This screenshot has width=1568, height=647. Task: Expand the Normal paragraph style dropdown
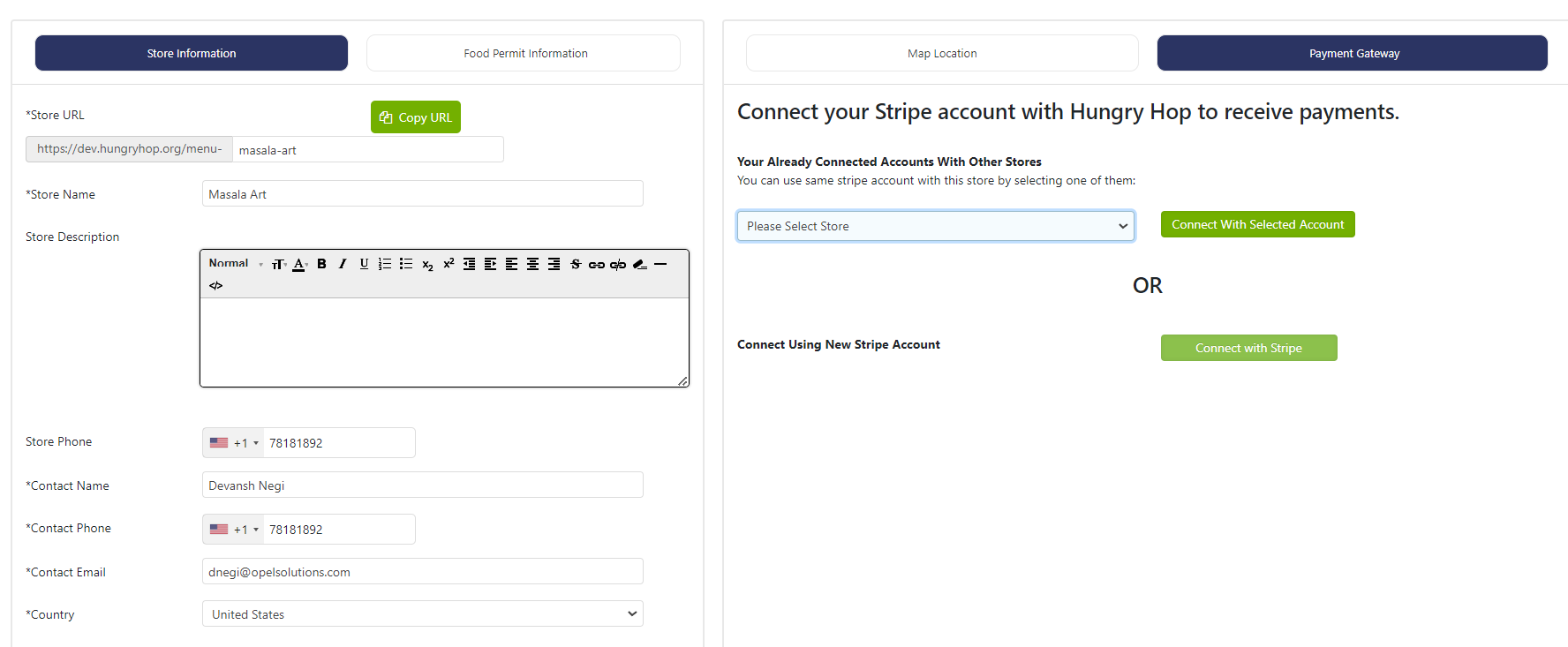[235, 264]
